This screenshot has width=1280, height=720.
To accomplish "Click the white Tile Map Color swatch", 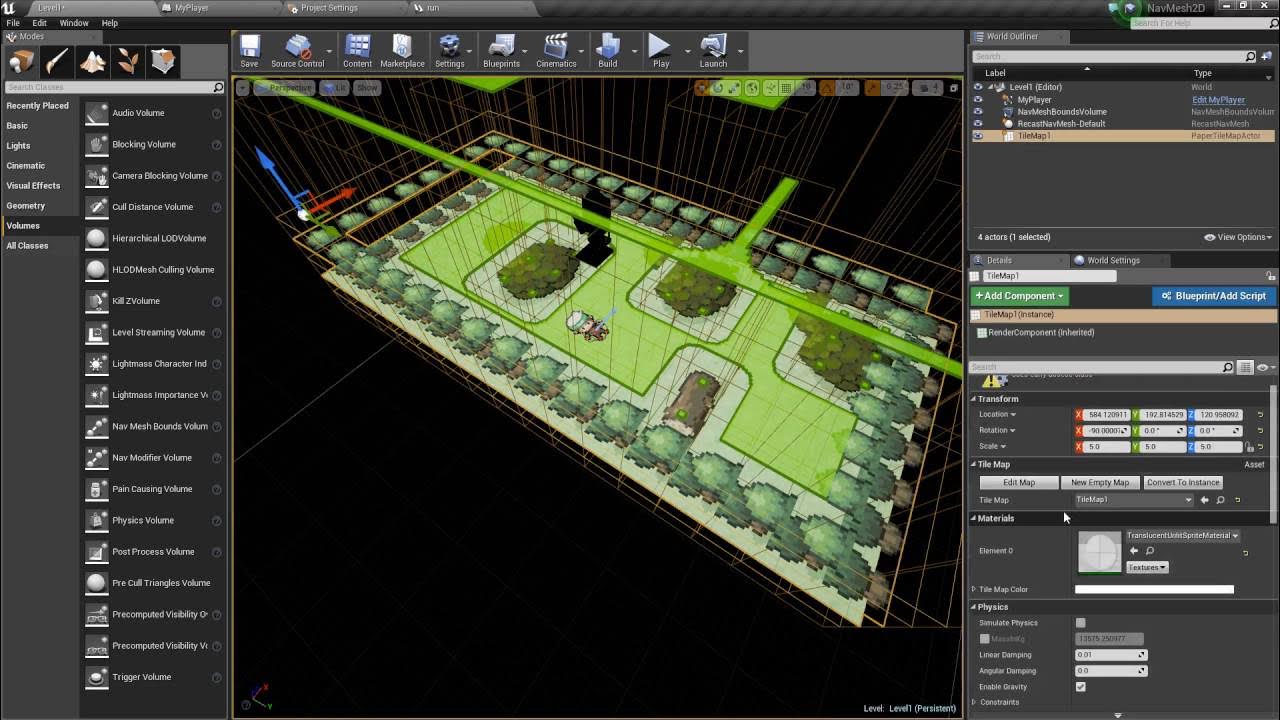I will 1154,590.
